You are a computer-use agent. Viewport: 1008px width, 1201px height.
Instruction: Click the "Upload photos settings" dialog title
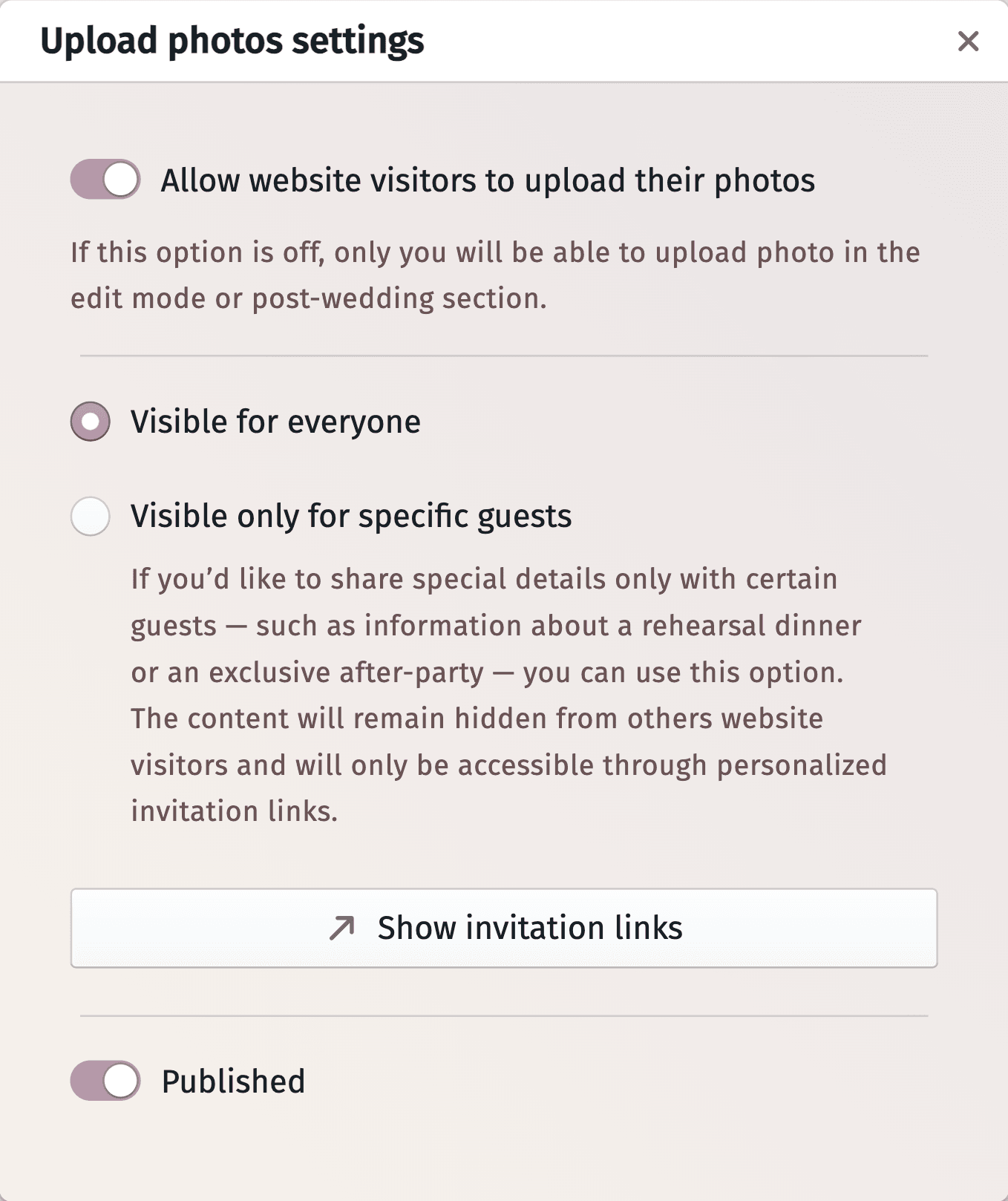coord(232,41)
